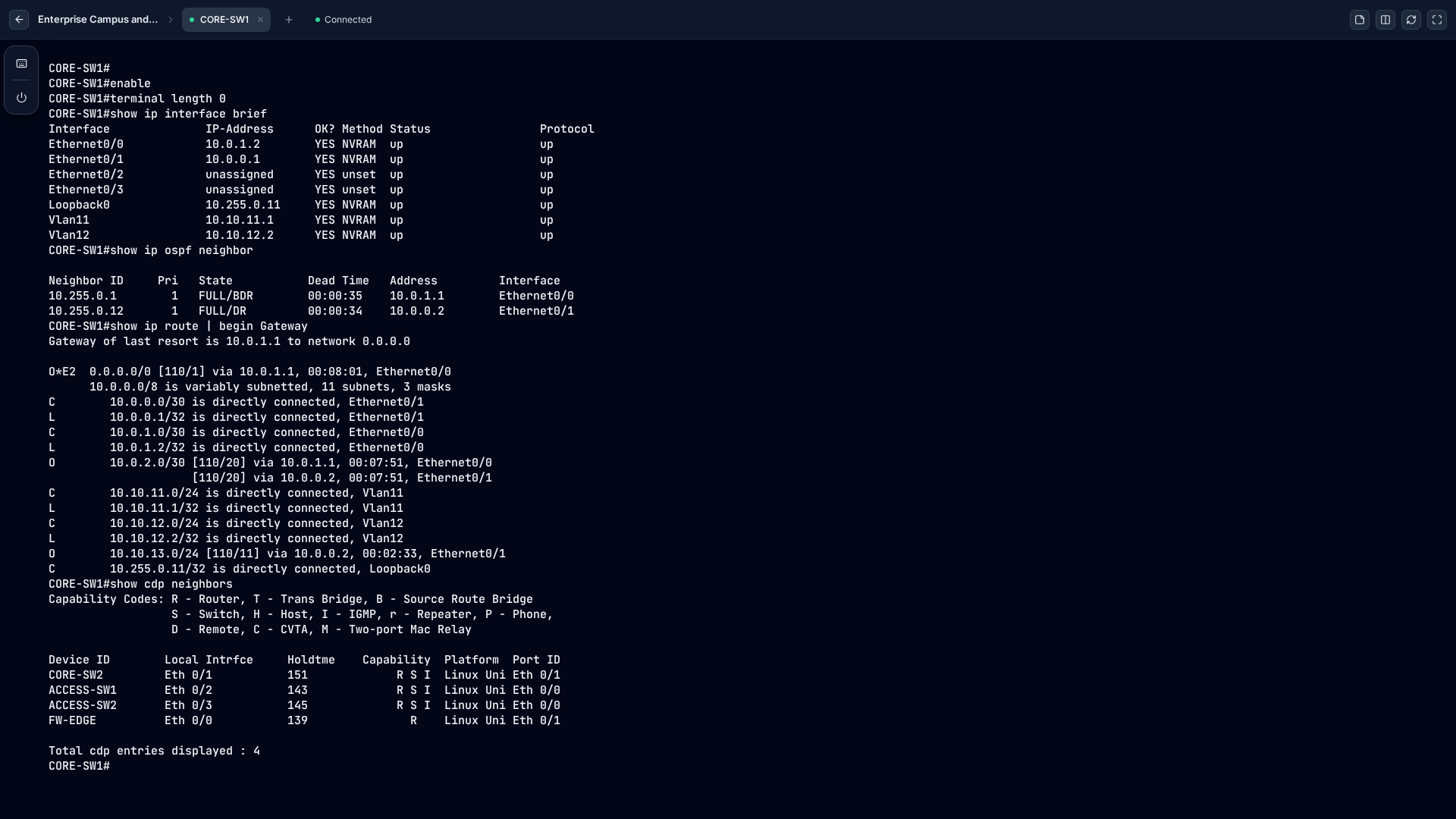Add a new terminal tab
The height and width of the screenshot is (819, 1456).
pos(289,20)
